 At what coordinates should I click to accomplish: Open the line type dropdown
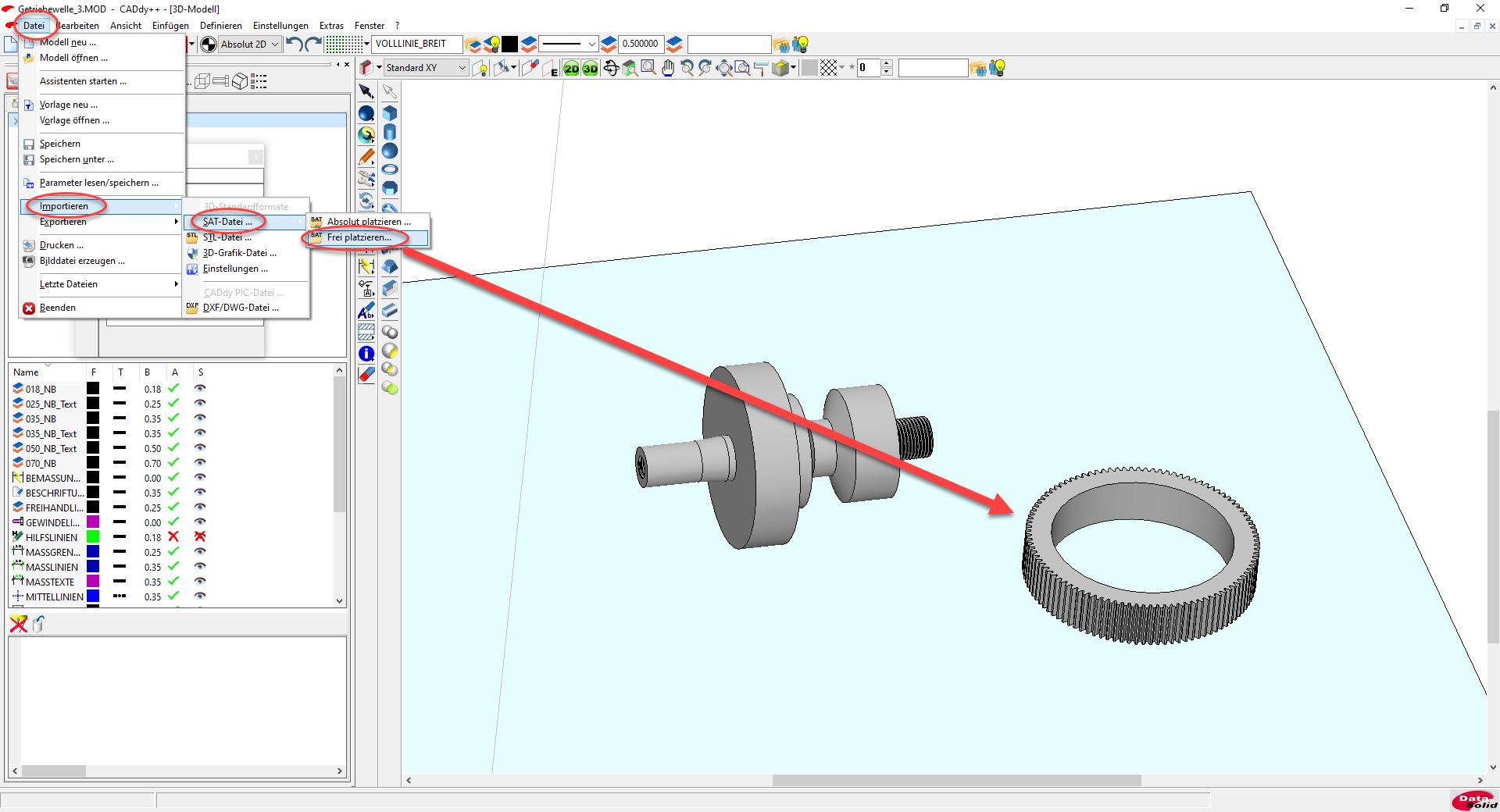[x=592, y=44]
